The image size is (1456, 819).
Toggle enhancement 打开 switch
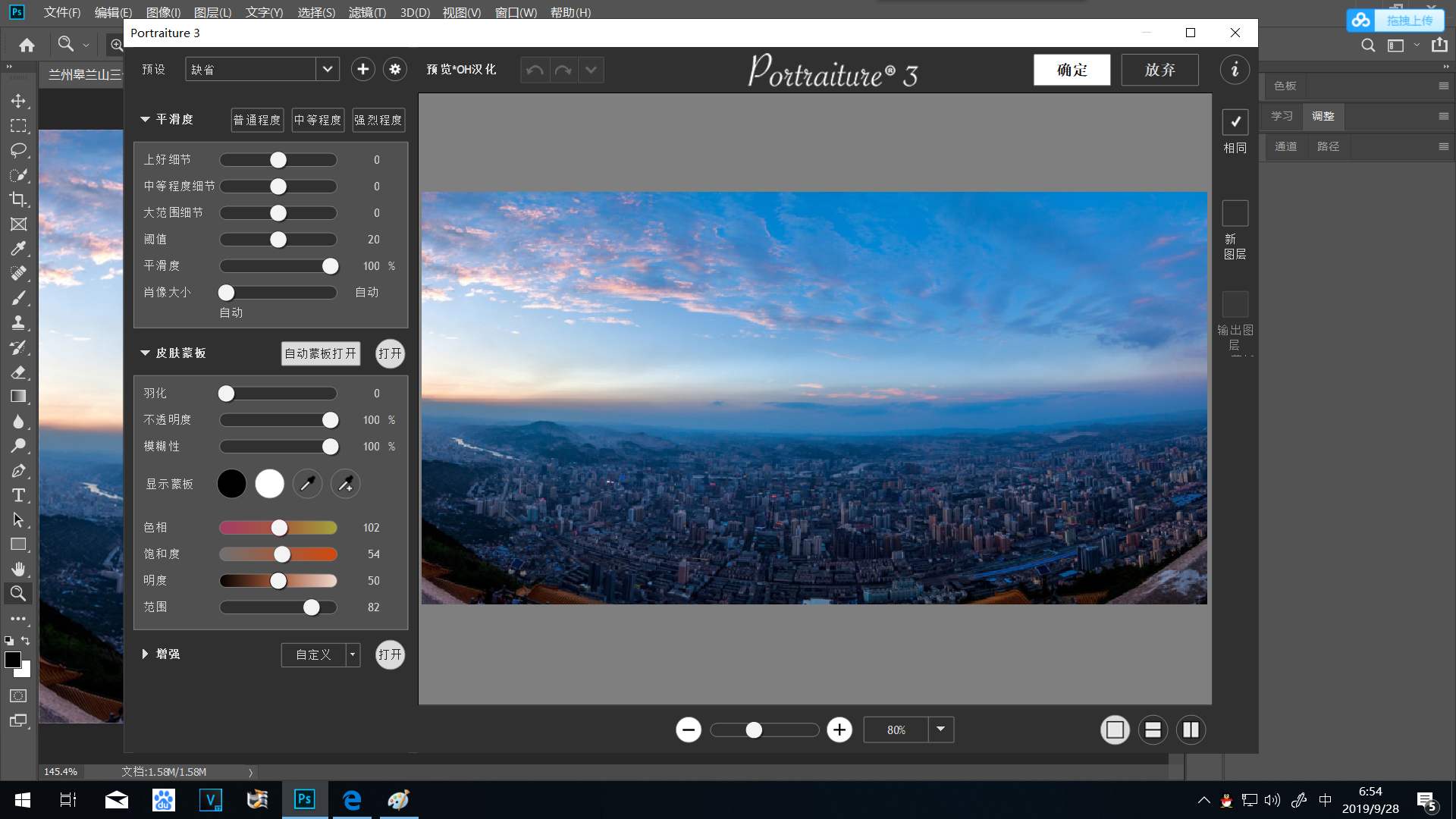tap(390, 654)
